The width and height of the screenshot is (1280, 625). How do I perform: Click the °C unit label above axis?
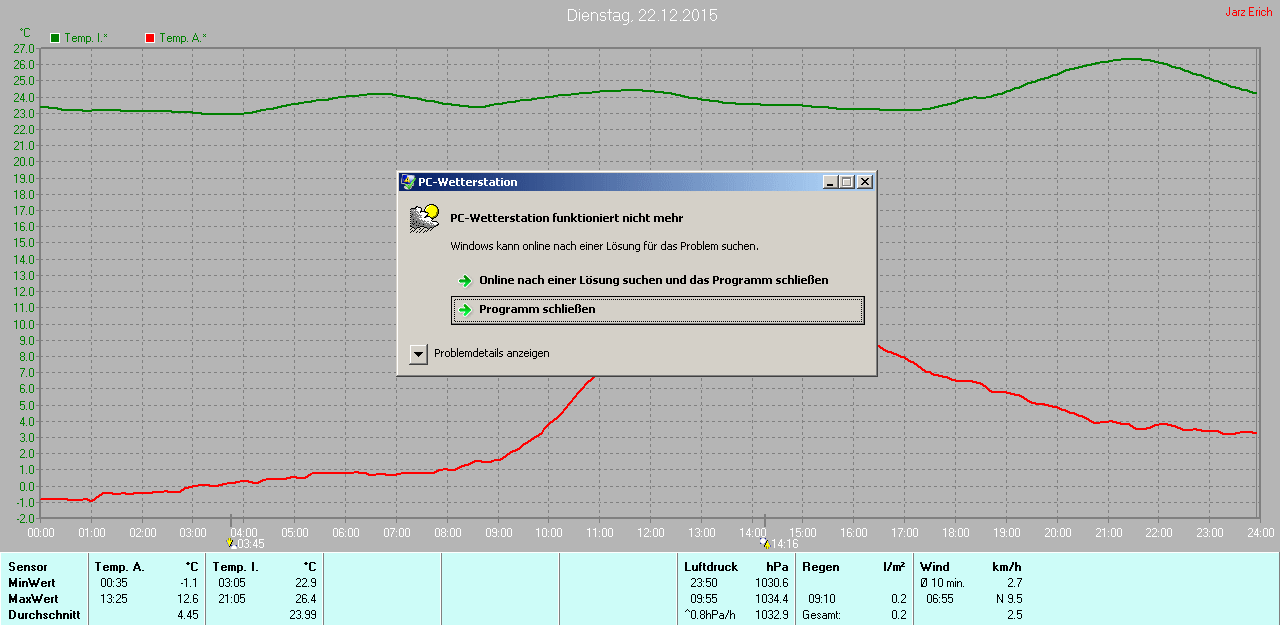click(x=25, y=33)
